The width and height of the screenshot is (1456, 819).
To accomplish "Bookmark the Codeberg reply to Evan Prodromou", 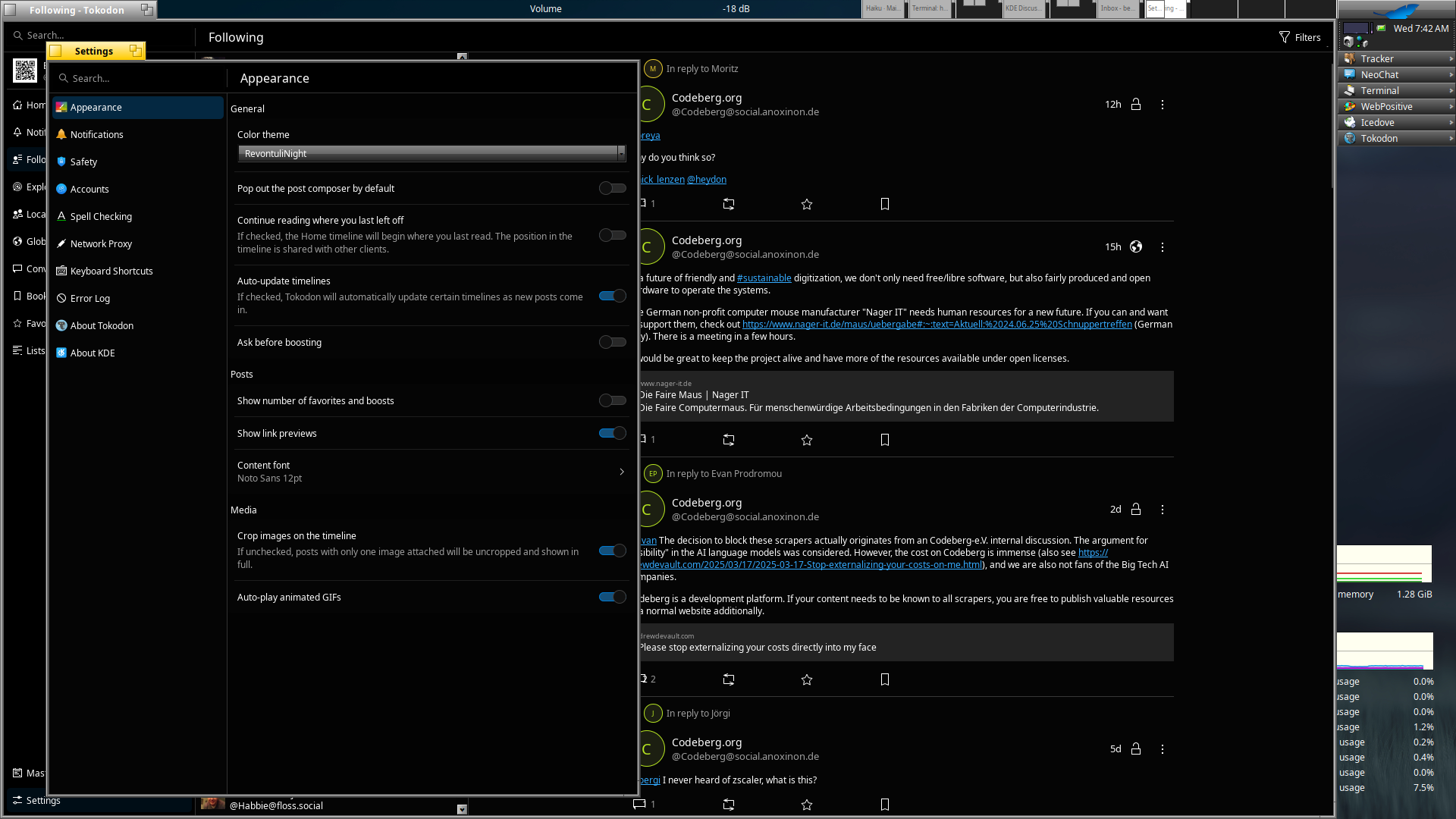I will (x=885, y=679).
